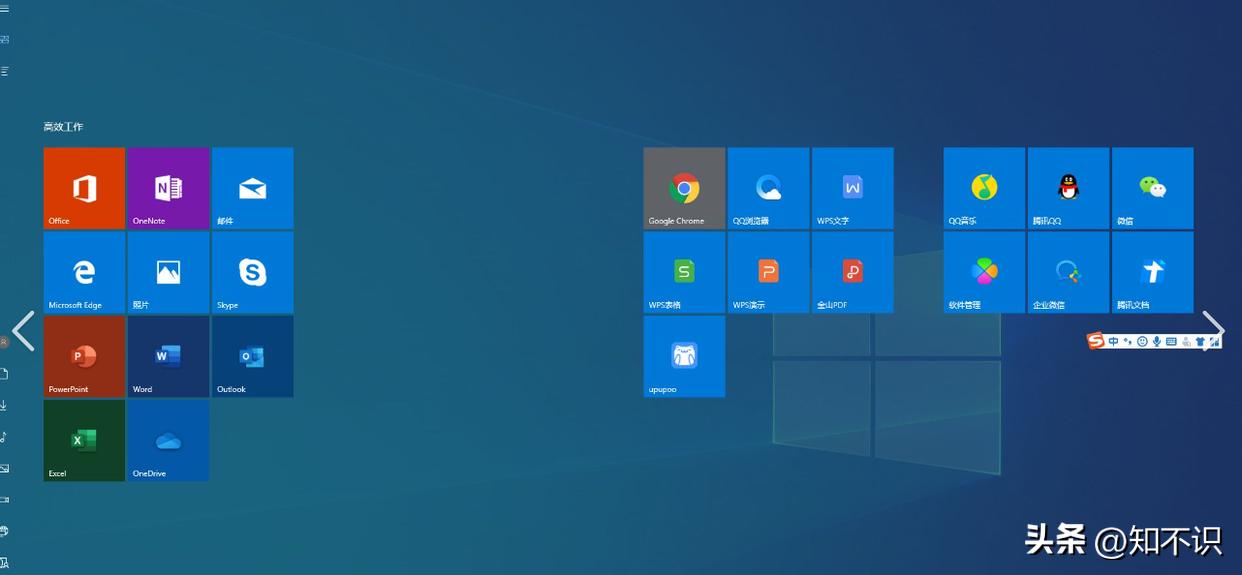This screenshot has width=1242, height=575.
Task: Open the OneDrive tile
Action: (168, 440)
